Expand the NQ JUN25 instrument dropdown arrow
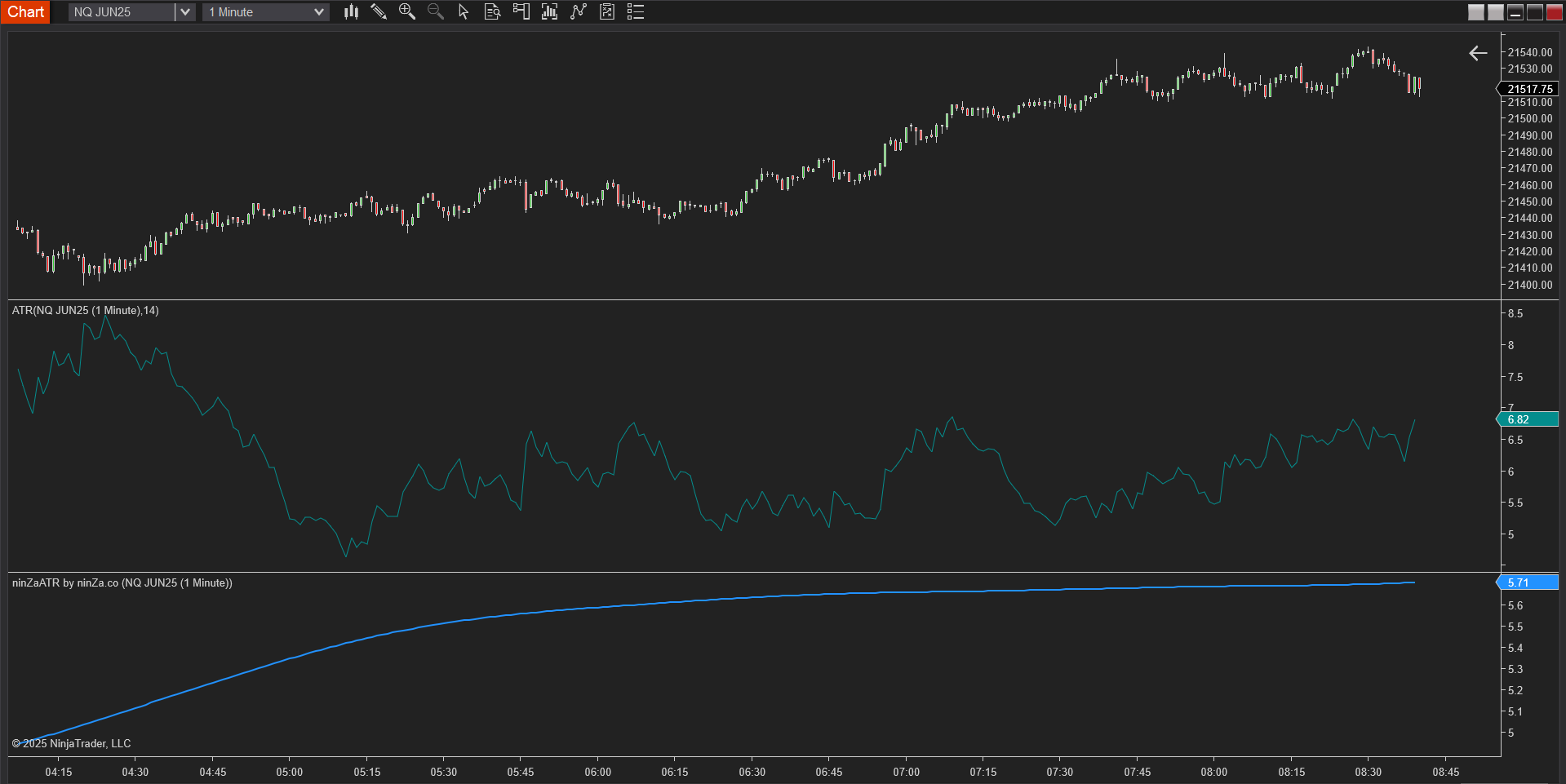This screenshot has height=784, width=1566. coord(185,12)
